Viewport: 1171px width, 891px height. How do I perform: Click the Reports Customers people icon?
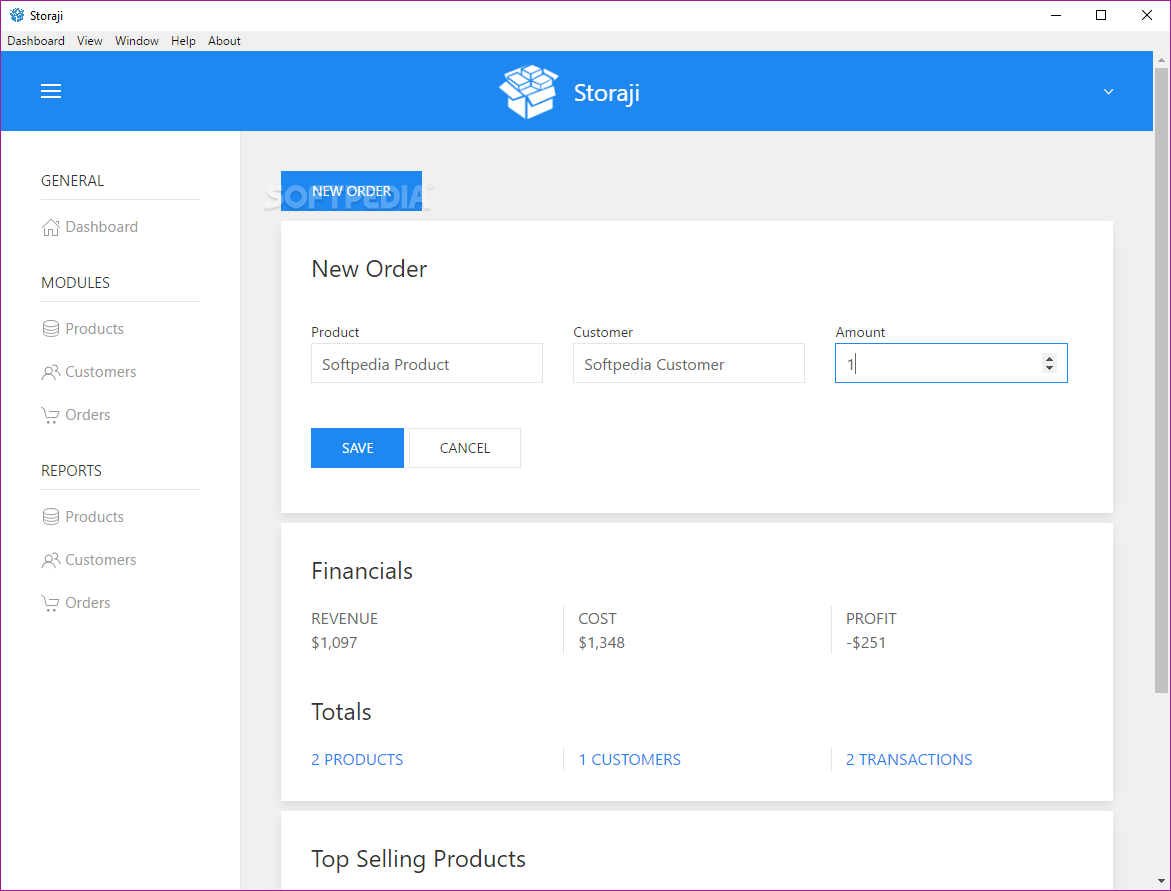50,560
